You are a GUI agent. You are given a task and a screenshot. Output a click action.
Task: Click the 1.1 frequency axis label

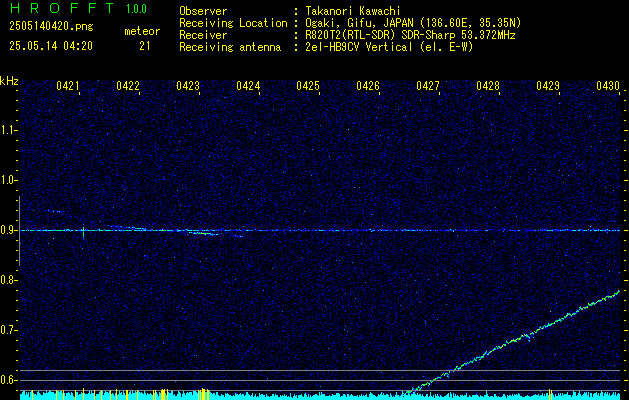[8, 130]
